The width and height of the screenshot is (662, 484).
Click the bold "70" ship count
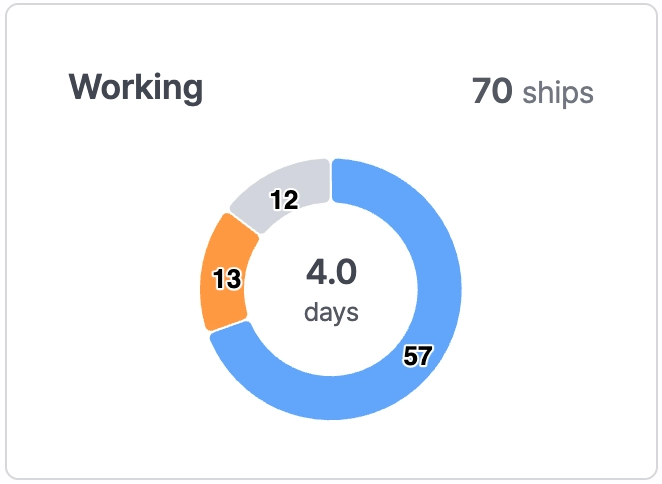pyautogui.click(x=492, y=92)
